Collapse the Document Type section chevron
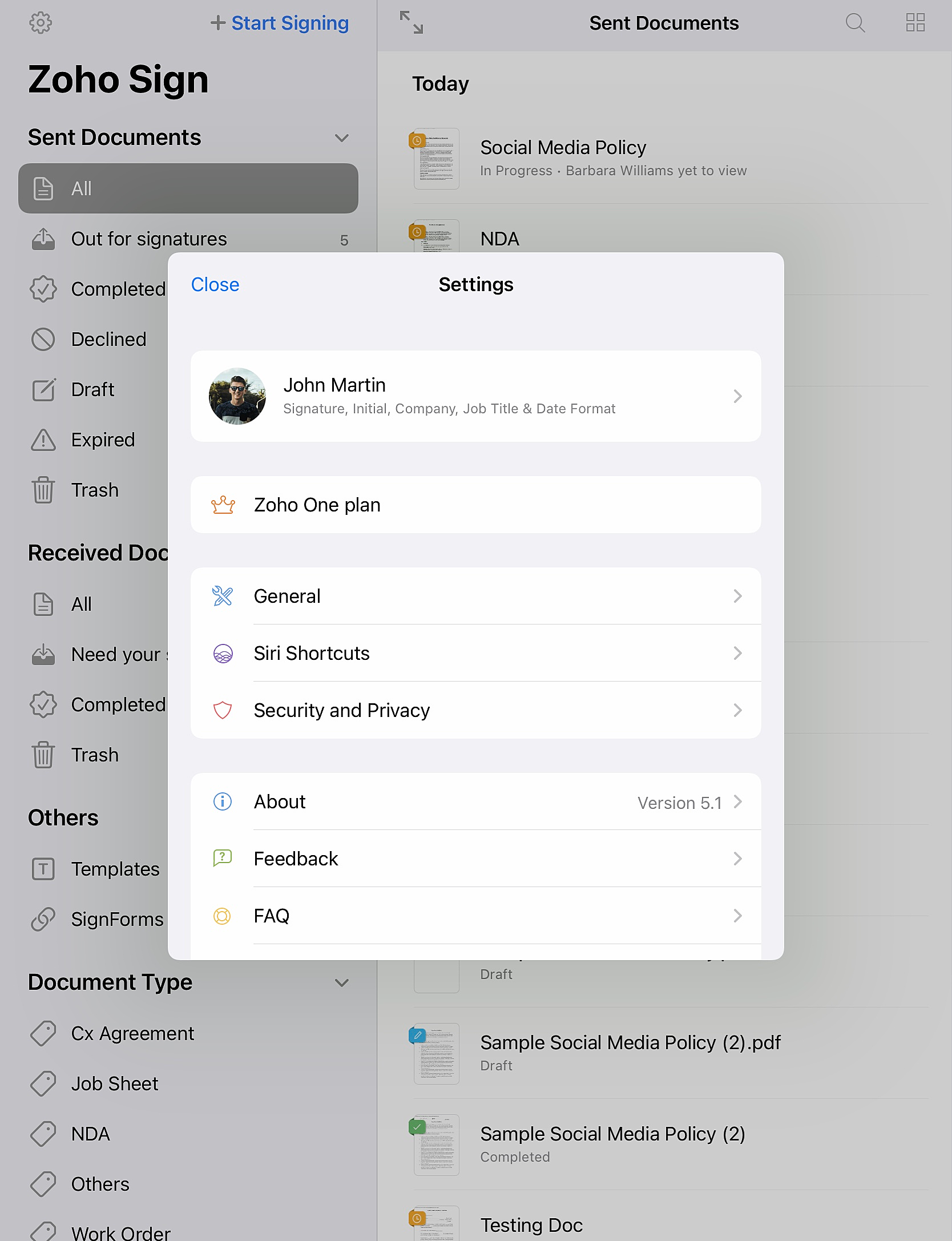 pos(342,982)
